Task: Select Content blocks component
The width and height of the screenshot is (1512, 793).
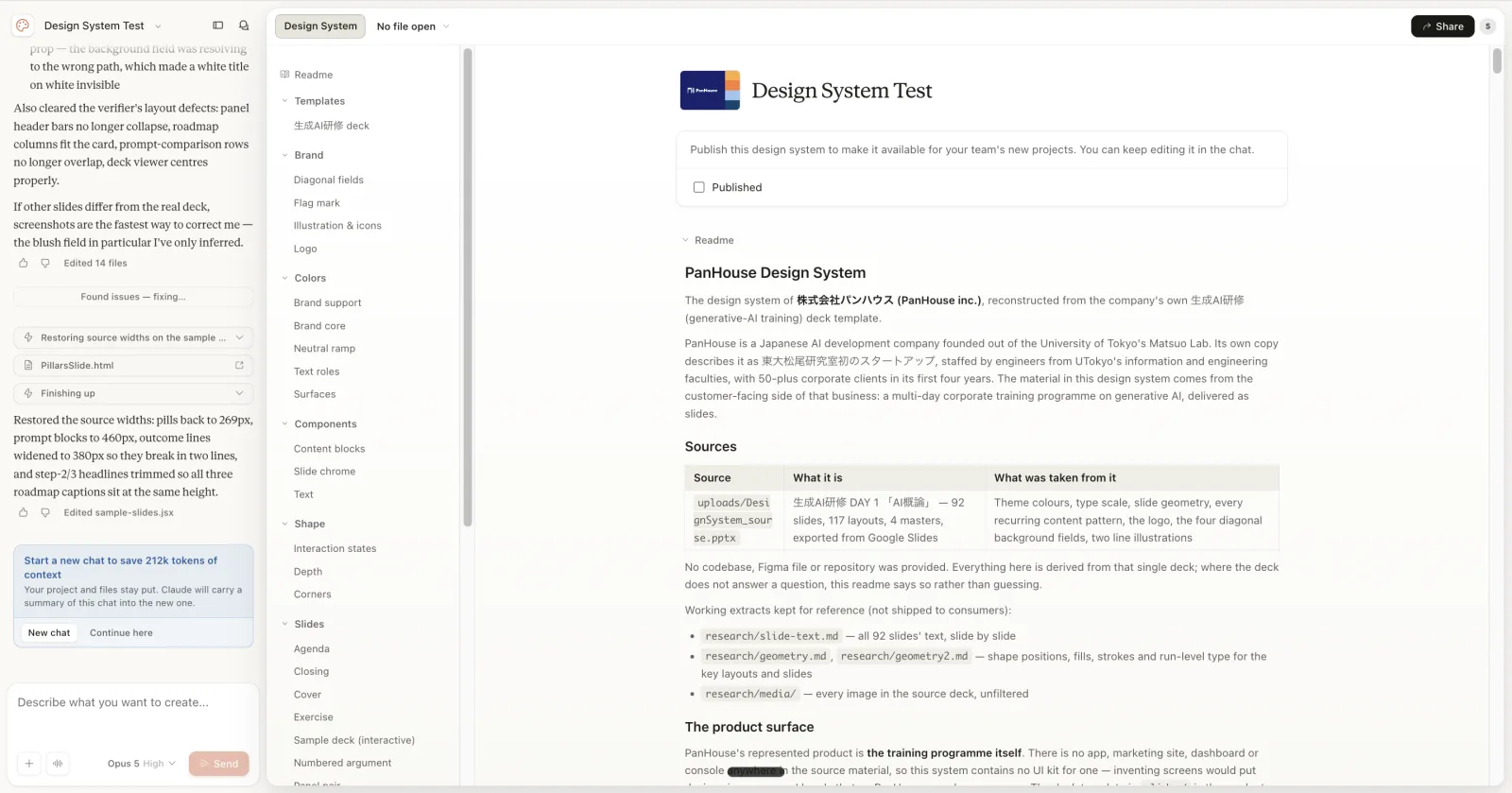Action: point(329,449)
